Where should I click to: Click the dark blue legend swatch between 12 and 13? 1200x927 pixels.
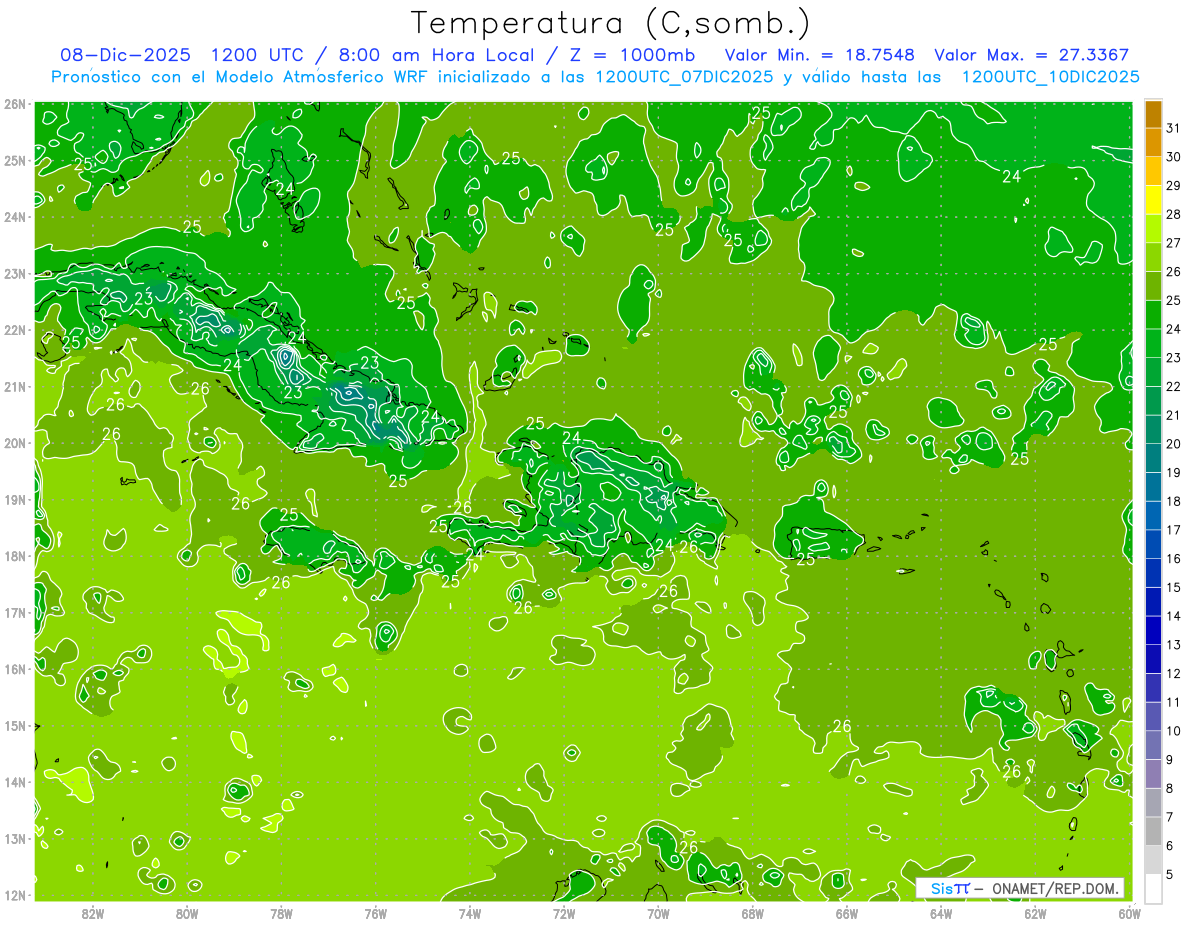coord(1153,660)
